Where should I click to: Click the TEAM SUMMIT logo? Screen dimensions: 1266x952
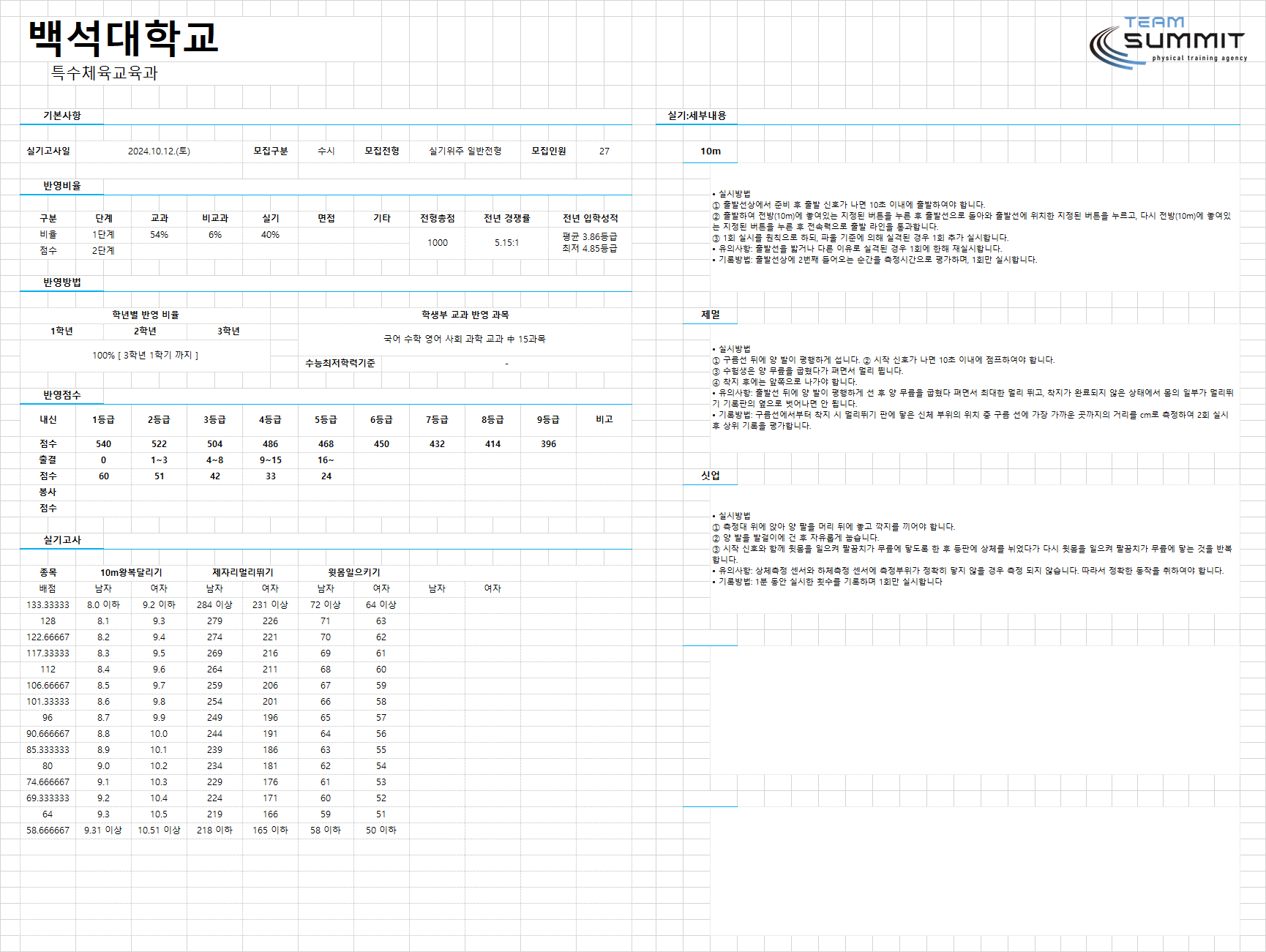point(1168,42)
